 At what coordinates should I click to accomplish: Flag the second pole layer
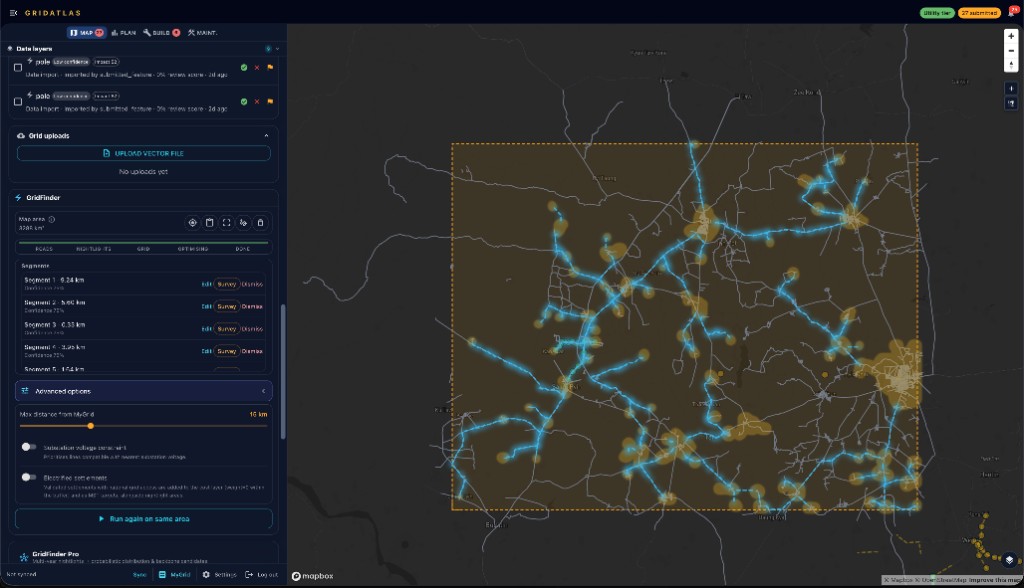click(x=270, y=101)
